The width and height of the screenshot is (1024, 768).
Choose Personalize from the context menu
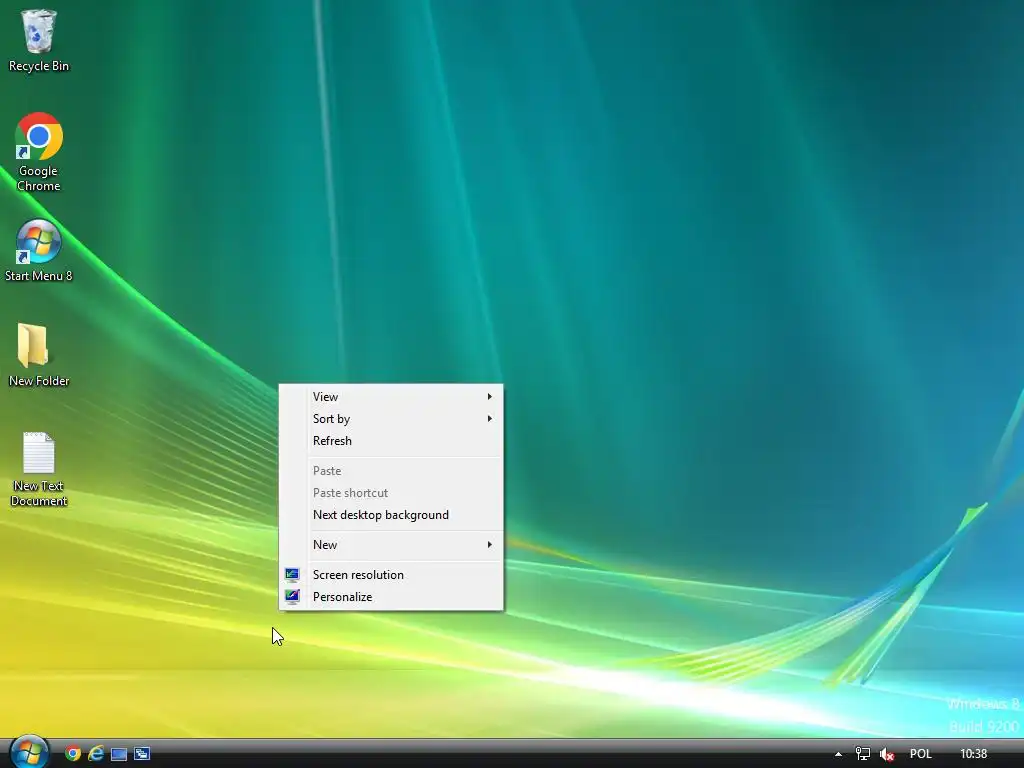(x=391, y=597)
